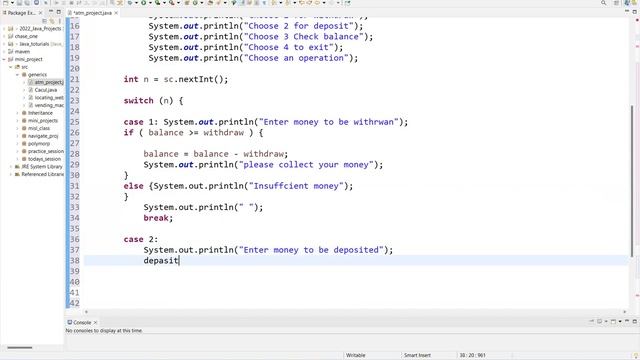
Task: Minimize the editor area icon
Action: [x=627, y=12]
